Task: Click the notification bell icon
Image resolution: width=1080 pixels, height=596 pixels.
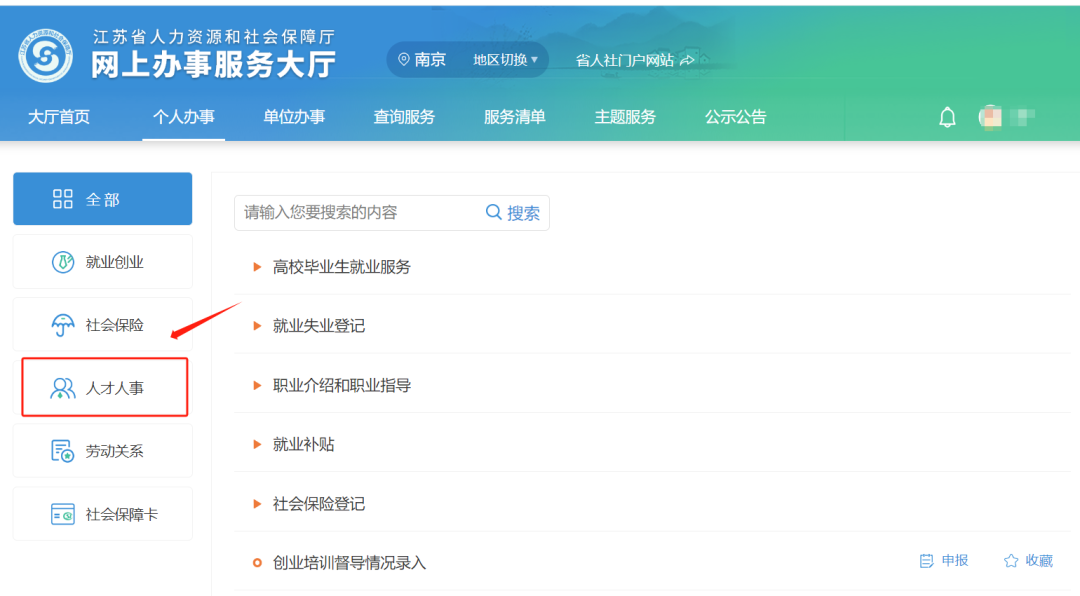Action: tap(947, 117)
